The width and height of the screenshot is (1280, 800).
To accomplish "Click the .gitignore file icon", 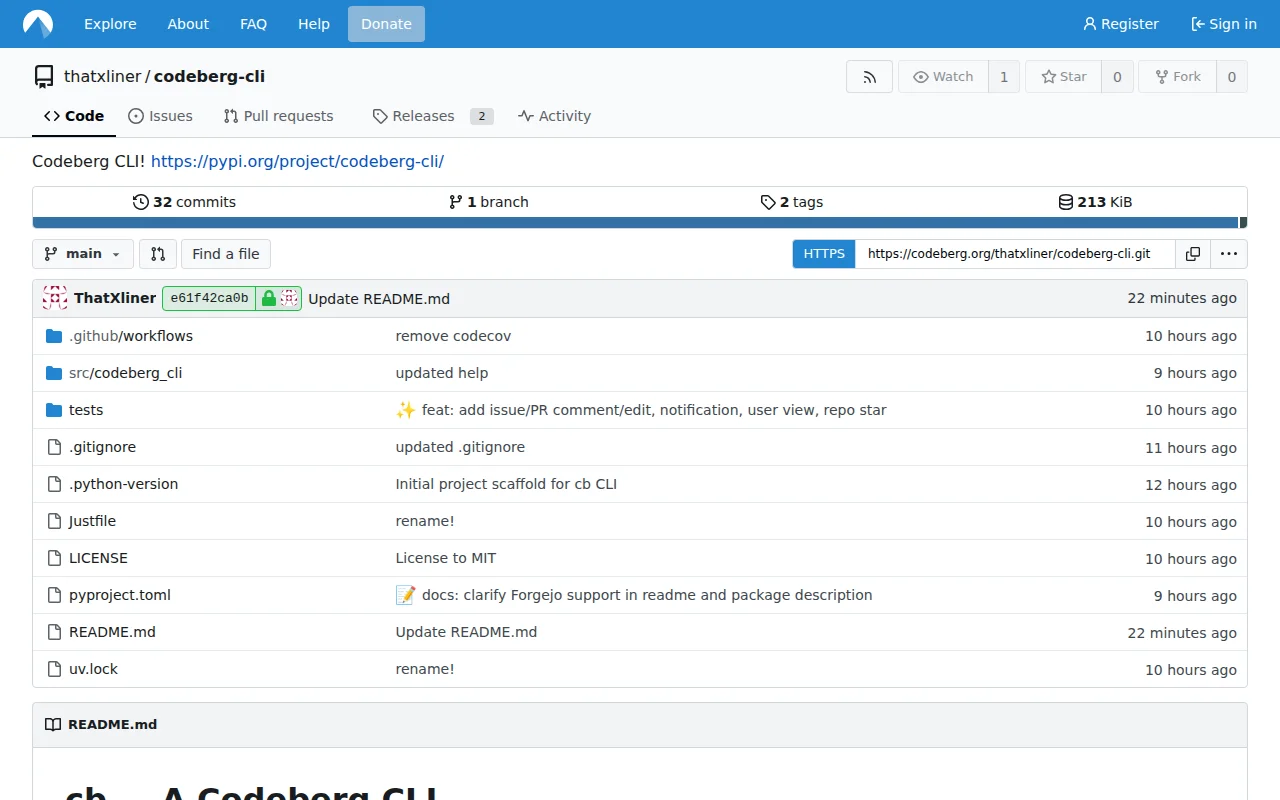I will [x=54, y=447].
